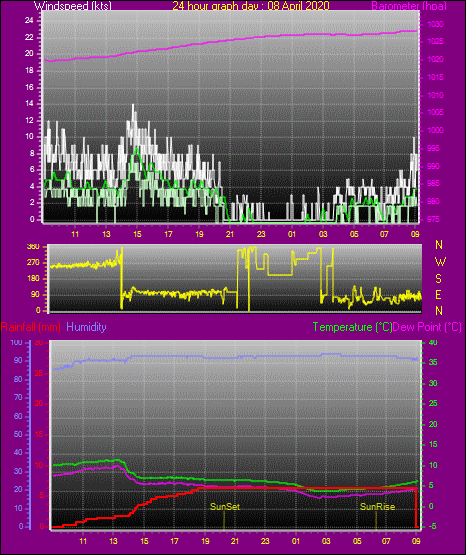Click the E compass direction label
This screenshot has height=555, width=466.
point(438,295)
